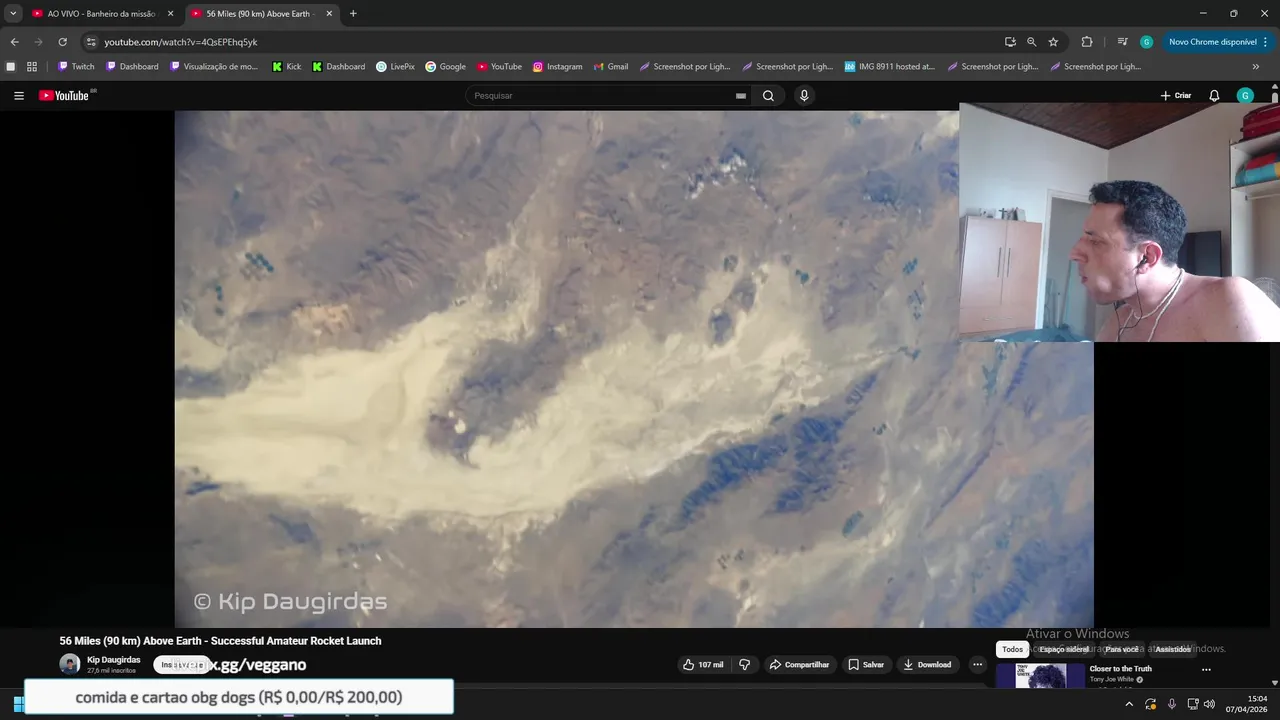Viewport: 1280px width, 720px height.
Task: Click the Download button
Action: click(927, 664)
